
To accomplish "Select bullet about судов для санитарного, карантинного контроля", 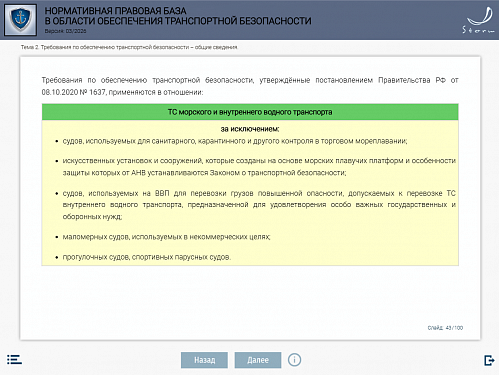I will point(235,141).
